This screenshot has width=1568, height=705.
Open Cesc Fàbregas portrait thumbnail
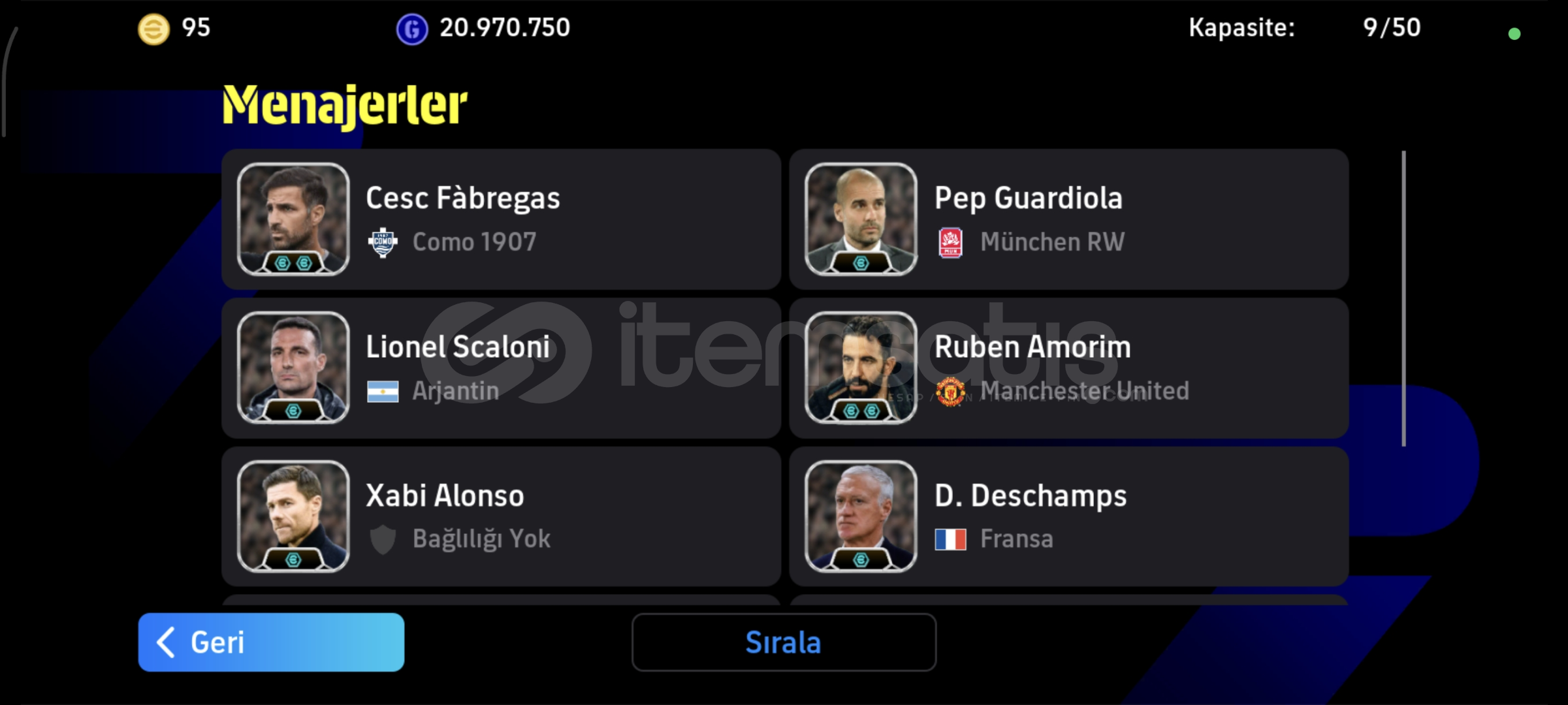coord(293,219)
